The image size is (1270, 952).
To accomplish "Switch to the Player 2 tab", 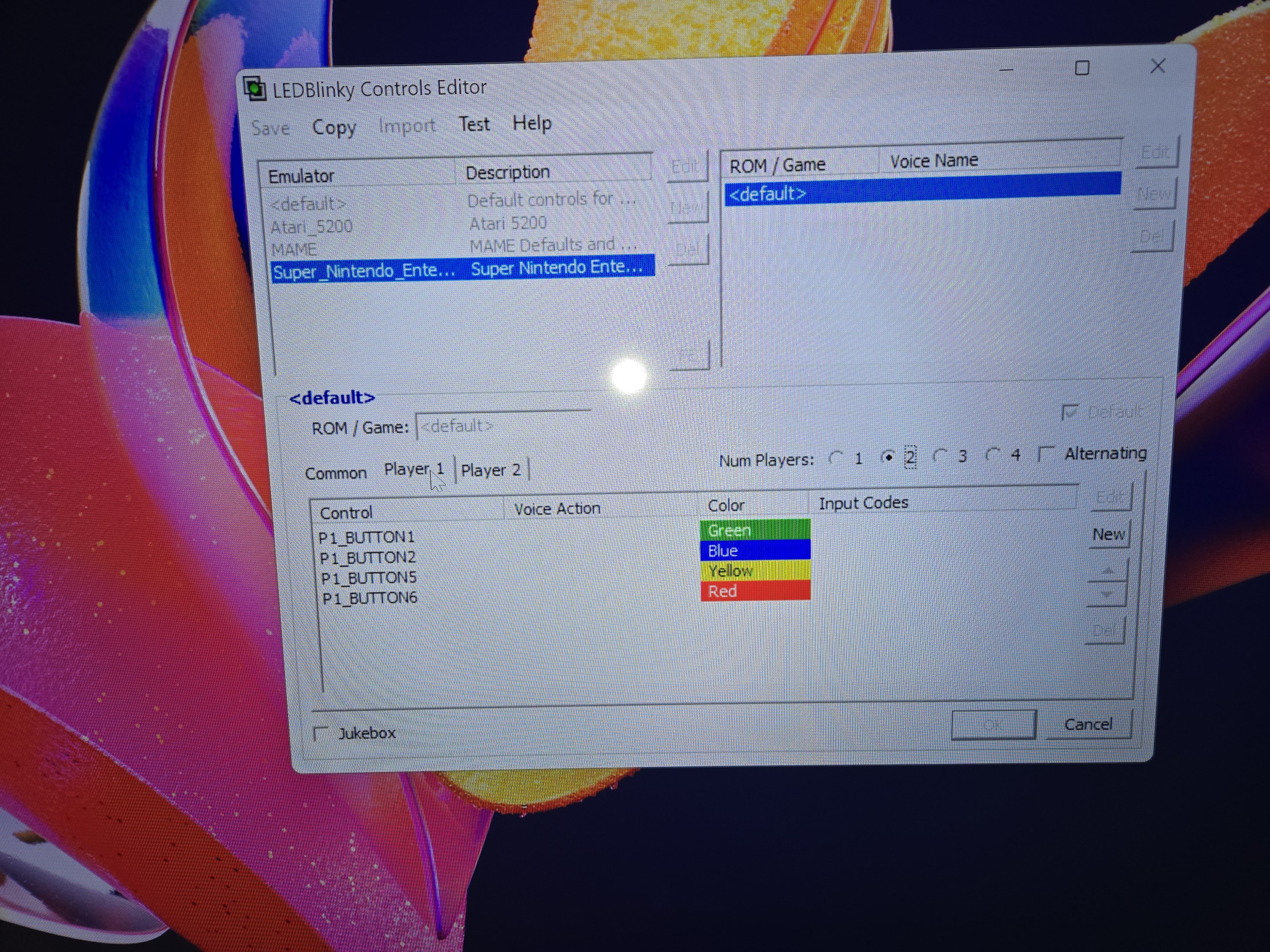I will click(x=491, y=470).
